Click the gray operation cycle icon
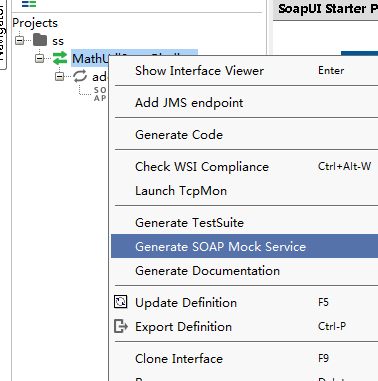 [80, 76]
